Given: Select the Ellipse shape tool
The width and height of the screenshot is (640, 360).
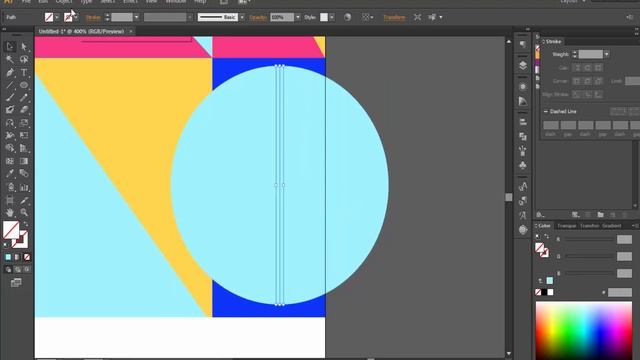Looking at the screenshot, I should (x=24, y=85).
